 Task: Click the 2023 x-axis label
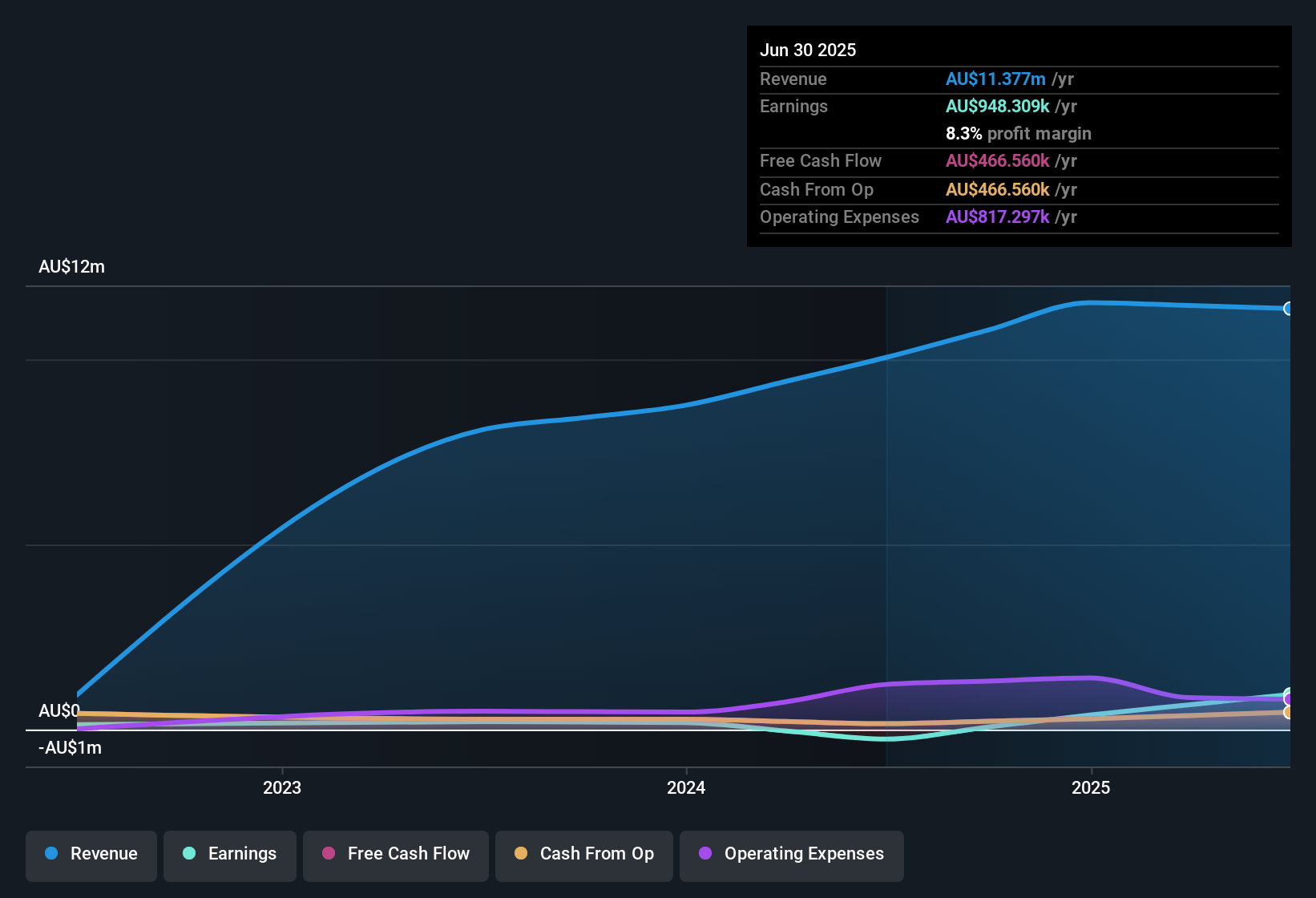click(x=282, y=787)
